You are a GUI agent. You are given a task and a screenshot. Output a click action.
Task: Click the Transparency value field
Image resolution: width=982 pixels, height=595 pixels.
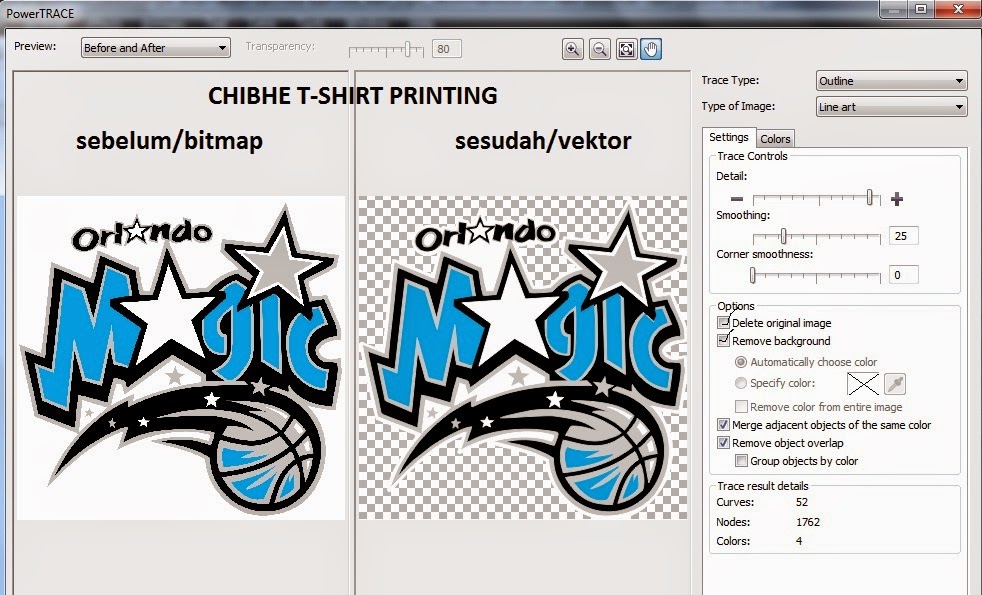click(447, 49)
